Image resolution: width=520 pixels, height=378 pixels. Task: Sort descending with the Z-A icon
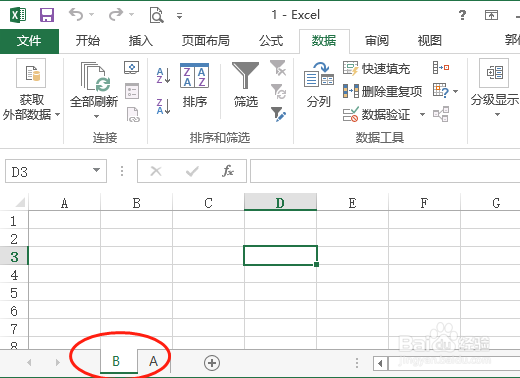click(164, 106)
